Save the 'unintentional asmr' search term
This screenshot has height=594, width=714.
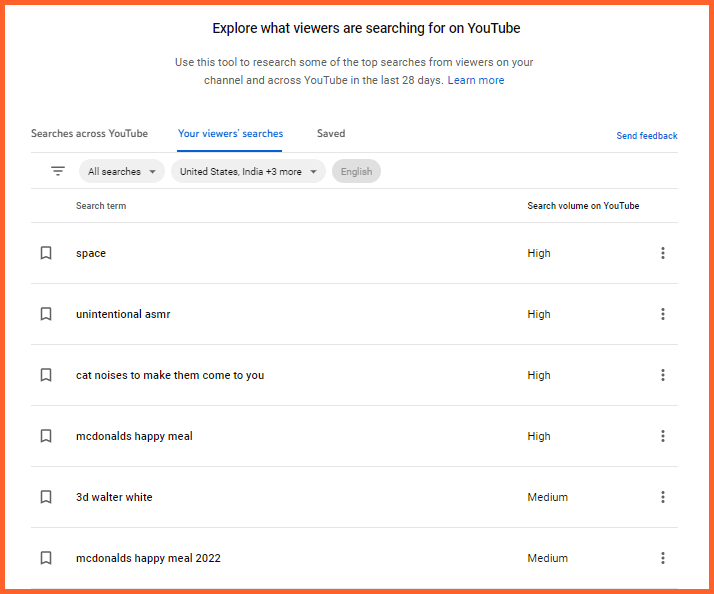coord(46,314)
